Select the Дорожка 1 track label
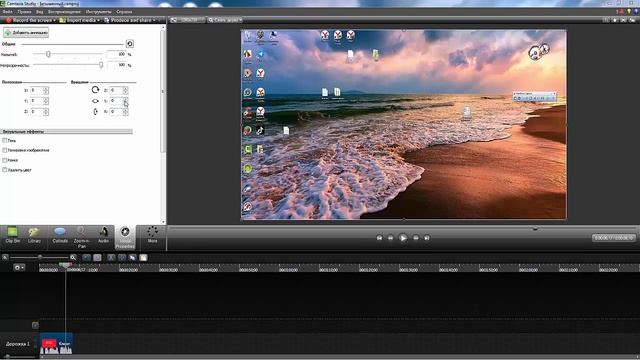This screenshot has width=640, height=360. click(x=18, y=344)
